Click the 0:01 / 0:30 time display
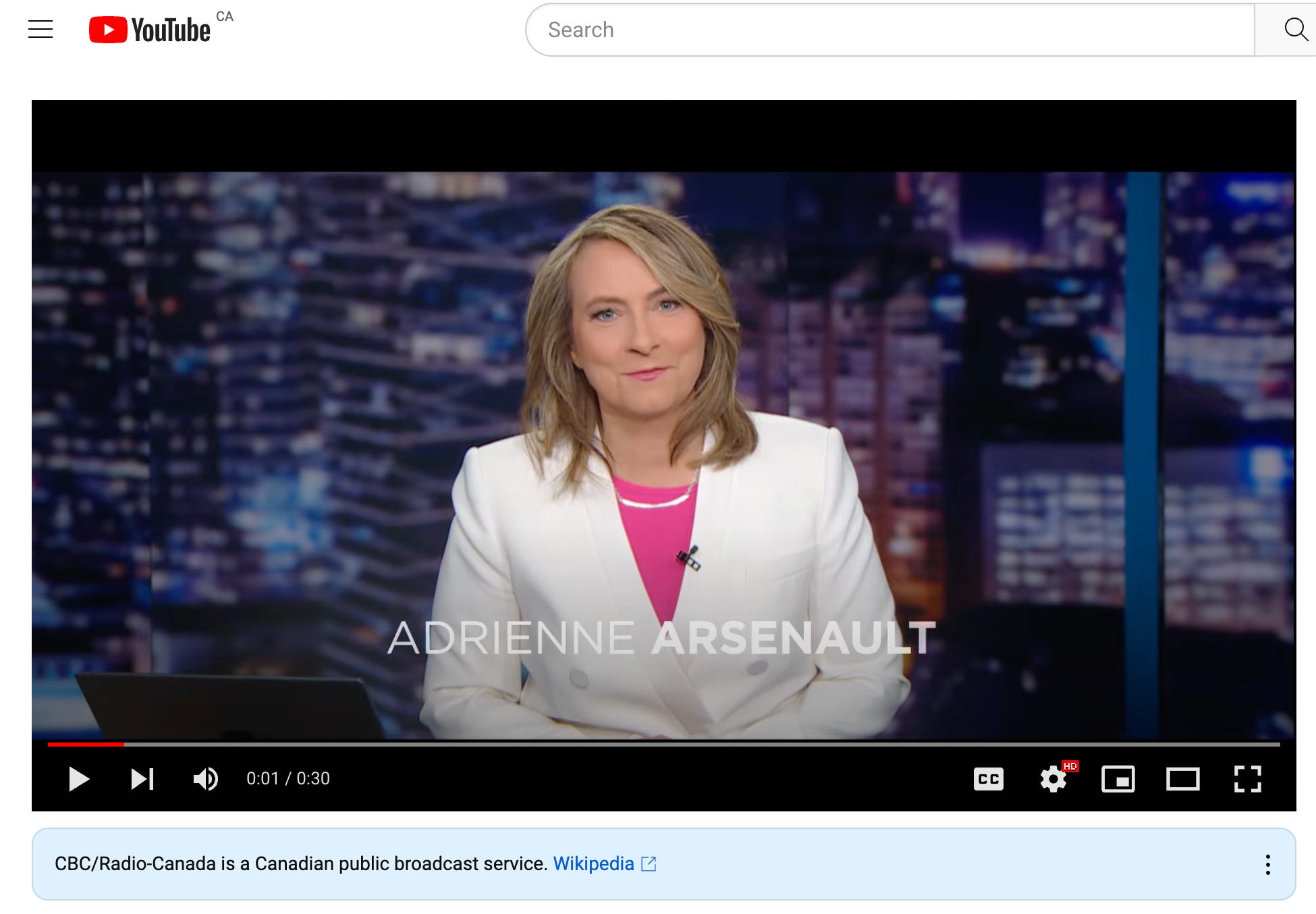Screen dimensions: 1316x914 tap(288, 778)
